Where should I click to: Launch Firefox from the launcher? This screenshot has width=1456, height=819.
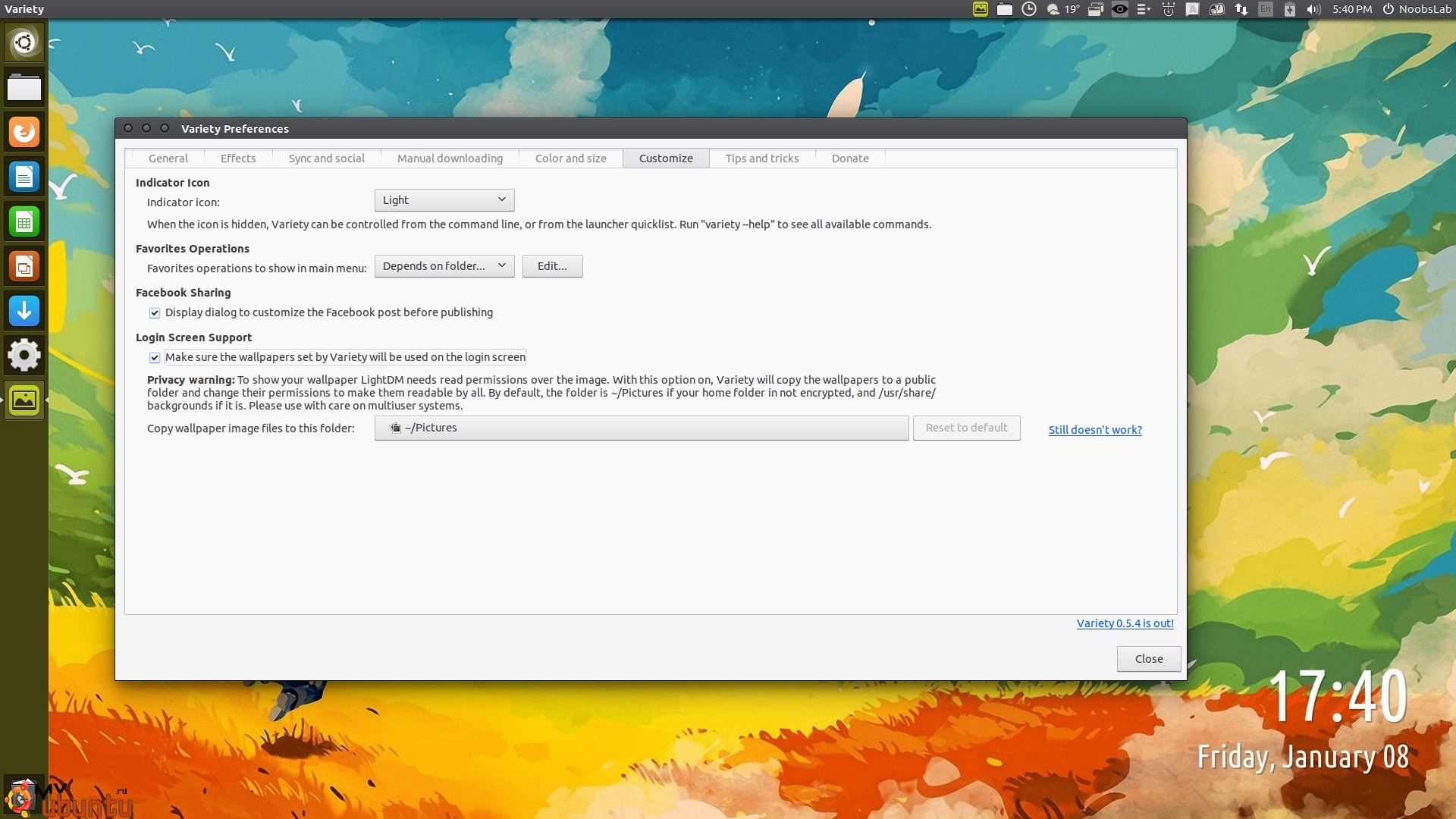coord(24,132)
